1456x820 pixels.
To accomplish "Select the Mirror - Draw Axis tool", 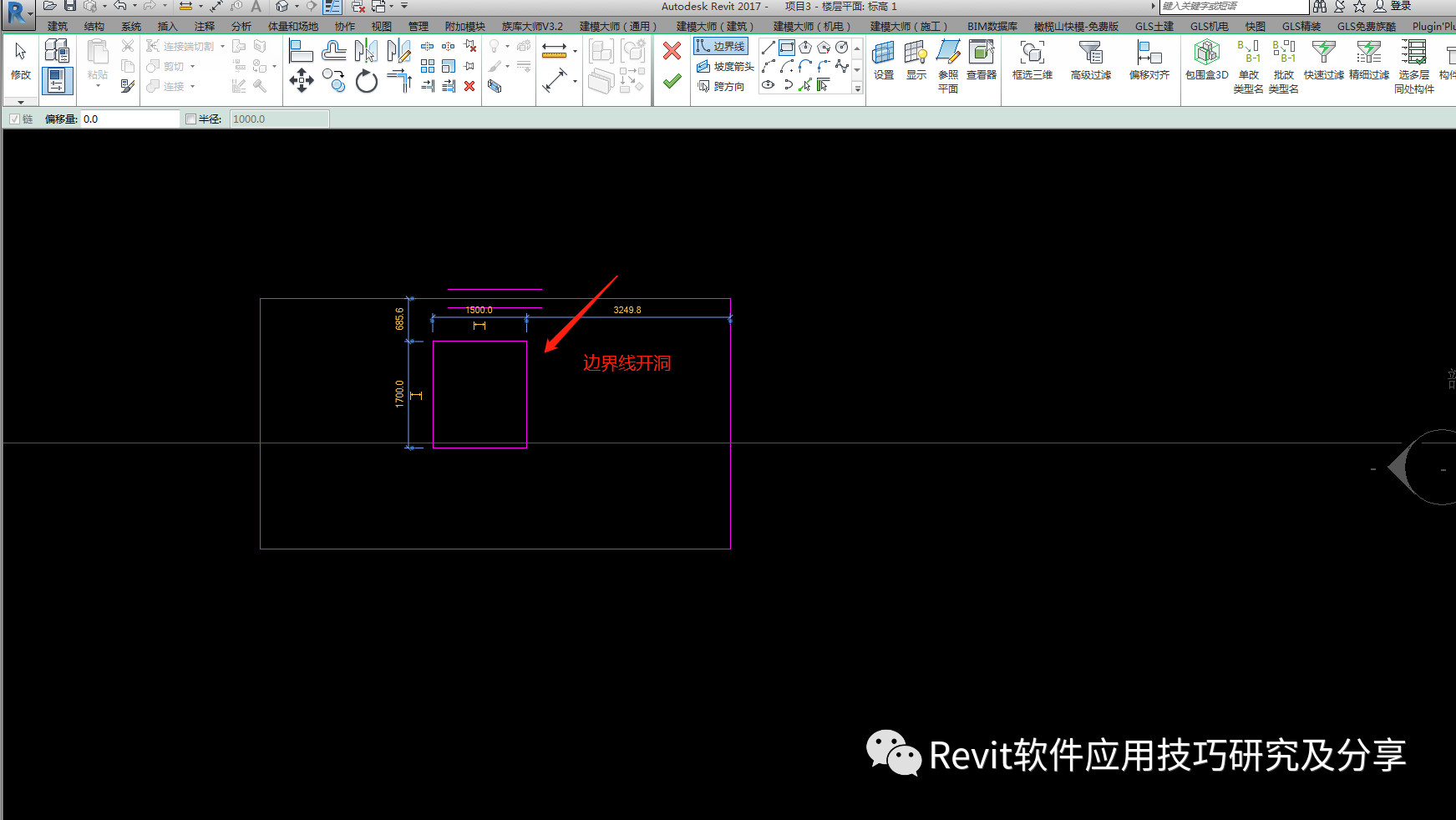I will [398, 52].
